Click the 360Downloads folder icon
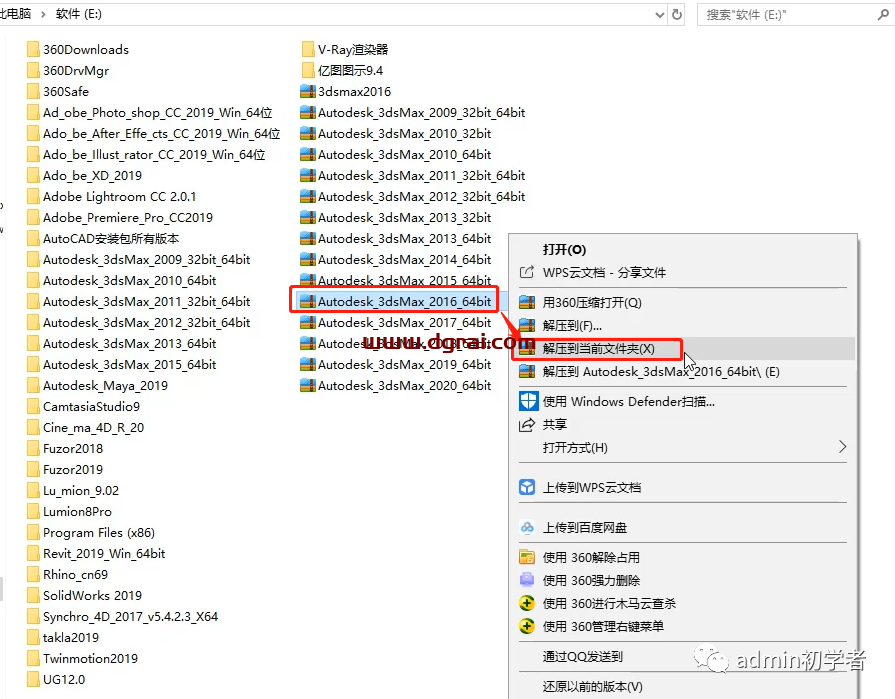 click(x=33, y=50)
